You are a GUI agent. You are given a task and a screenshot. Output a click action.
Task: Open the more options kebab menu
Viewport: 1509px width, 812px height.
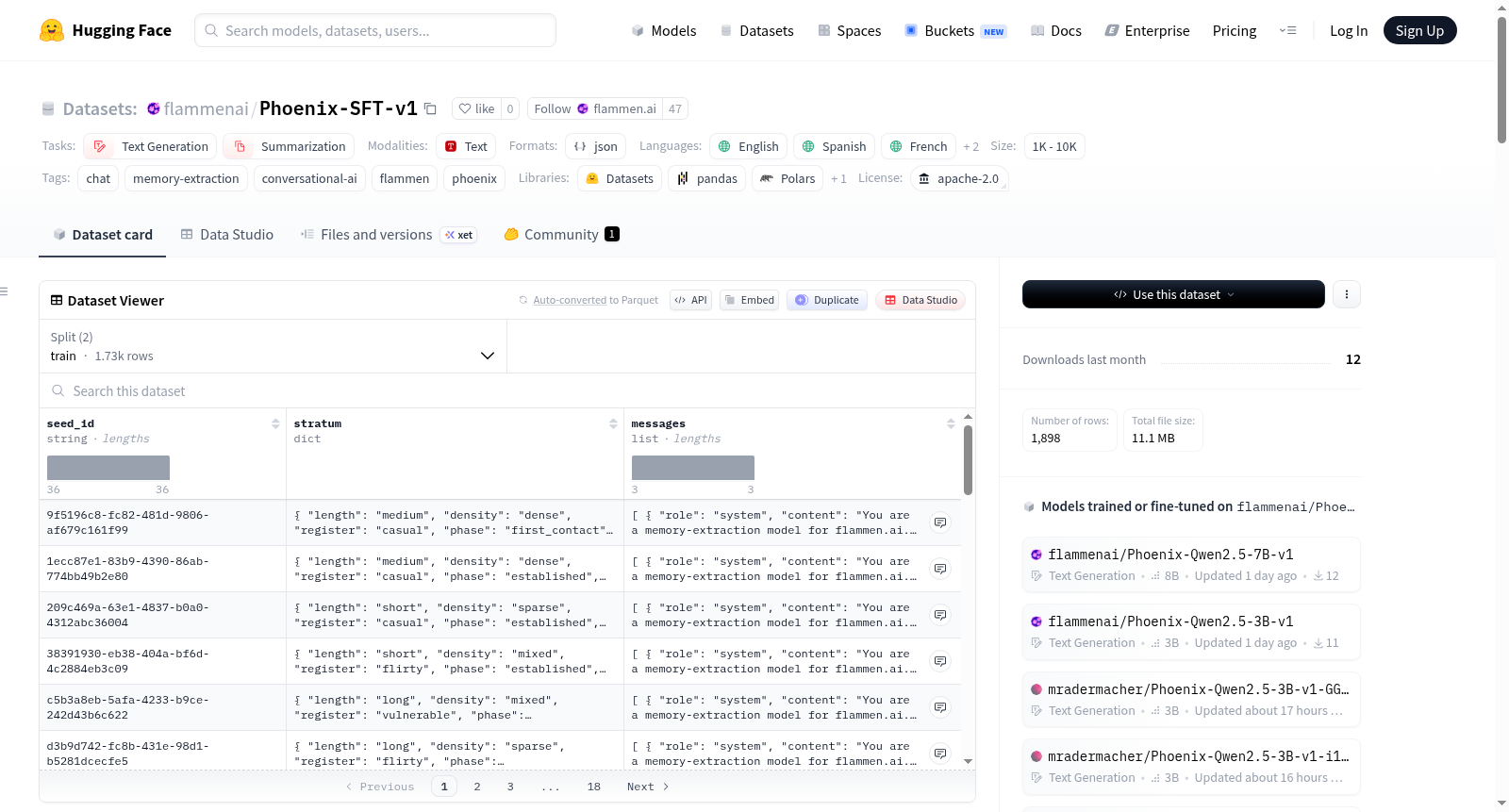[x=1347, y=294]
